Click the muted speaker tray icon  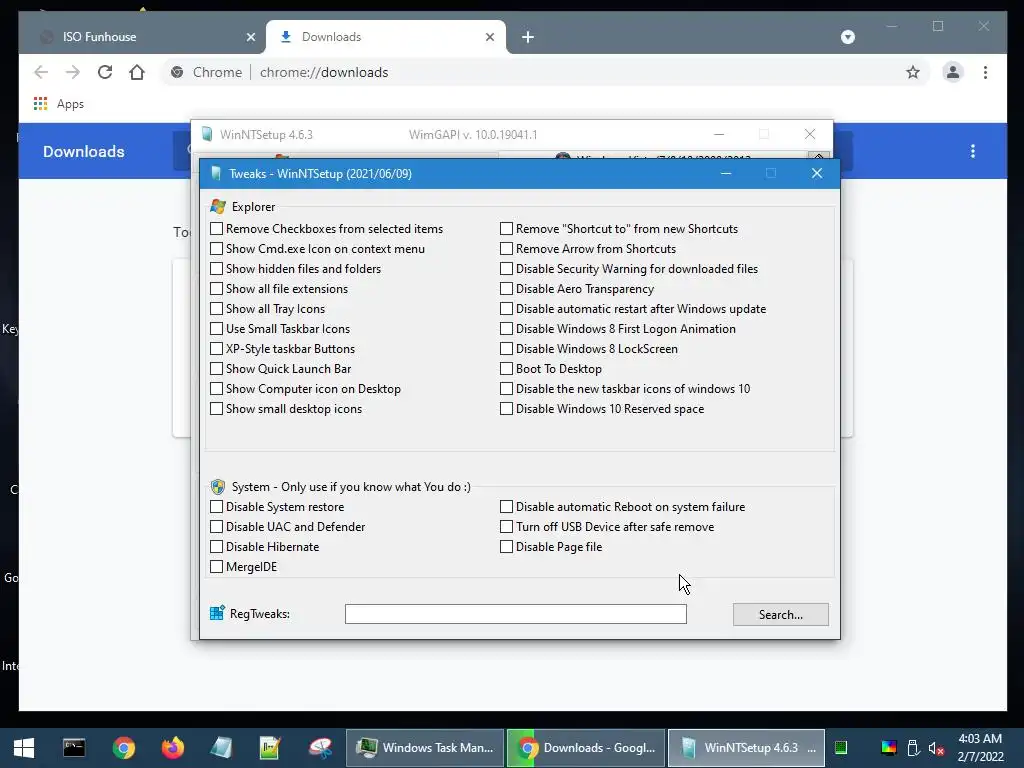click(936, 748)
